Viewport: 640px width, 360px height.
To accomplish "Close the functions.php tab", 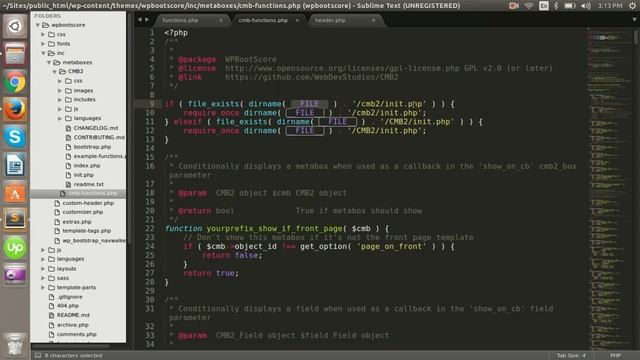I will (221, 20).
